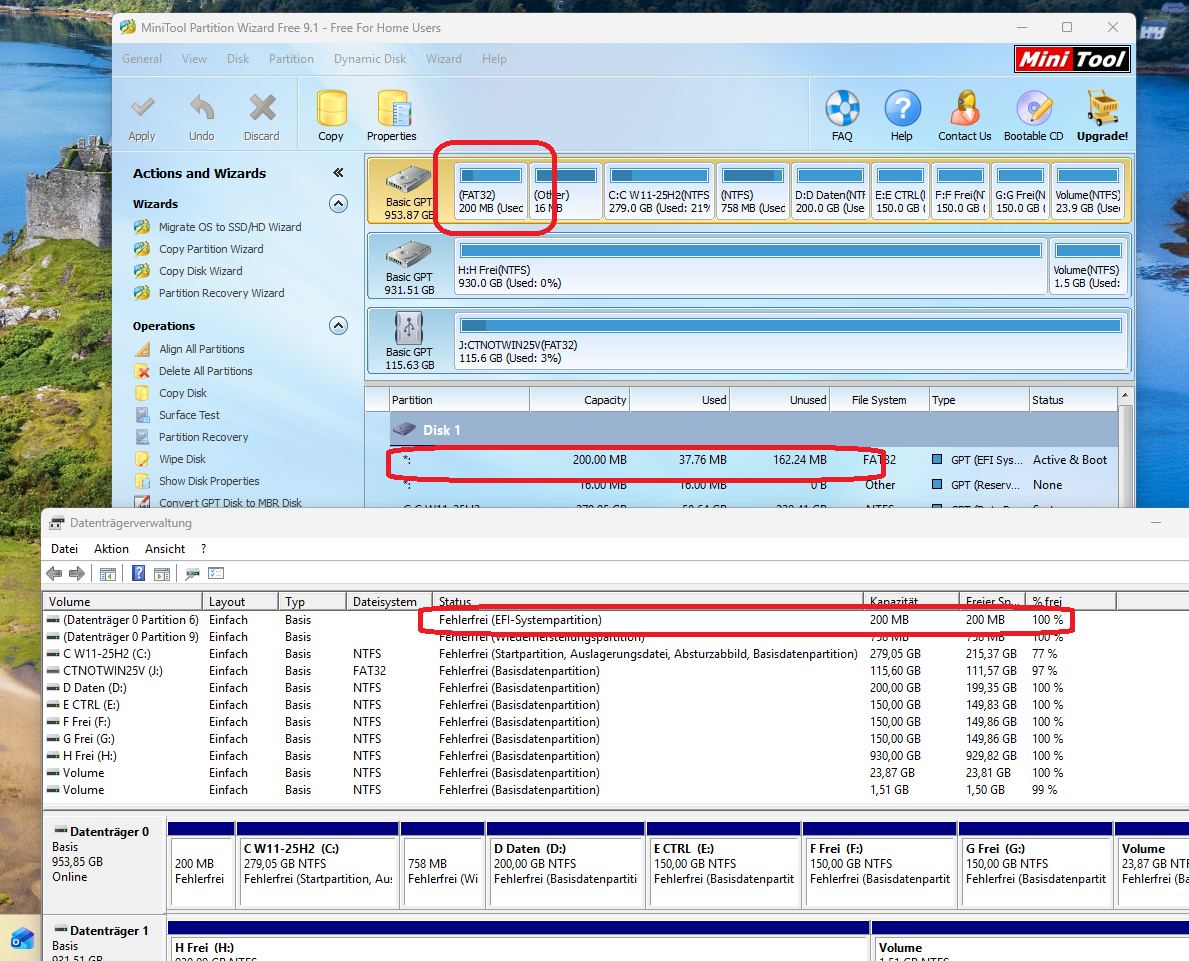
Task: Choose Align All Partitions operation
Action: [202, 349]
